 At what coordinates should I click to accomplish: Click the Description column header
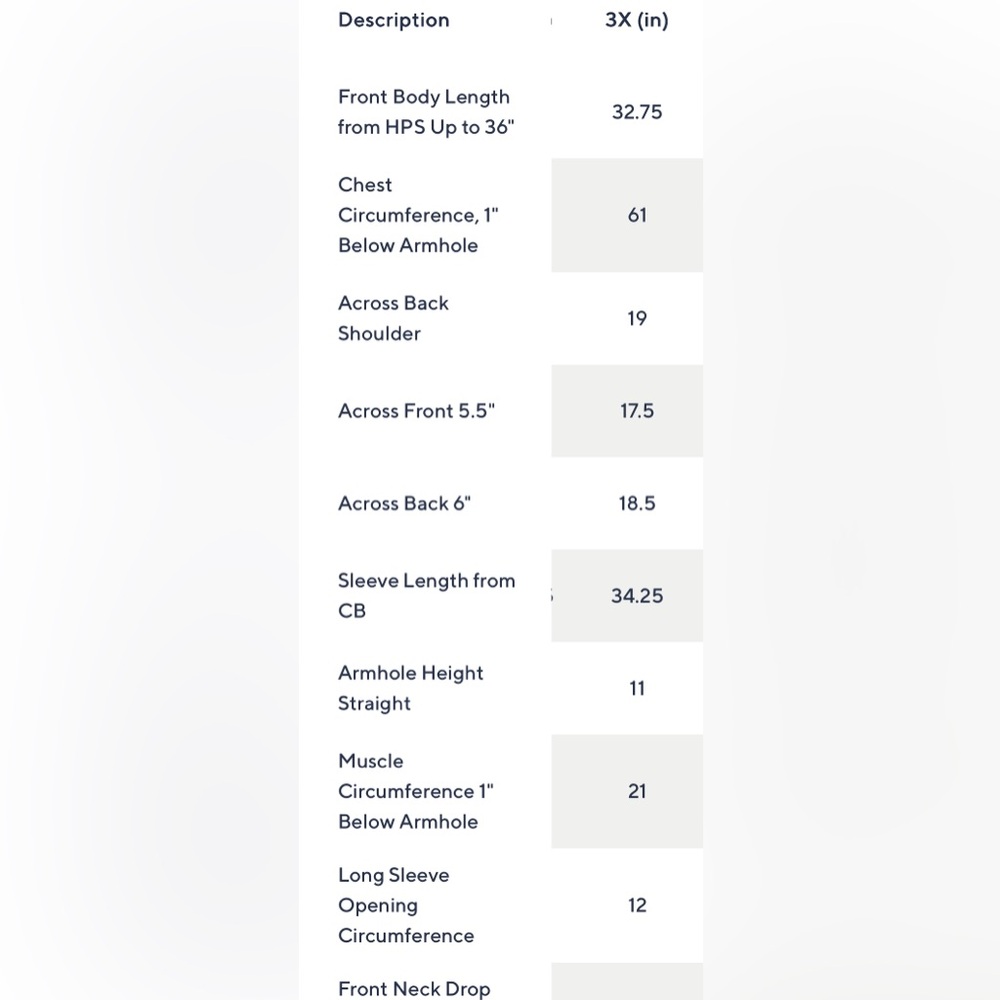tap(393, 20)
